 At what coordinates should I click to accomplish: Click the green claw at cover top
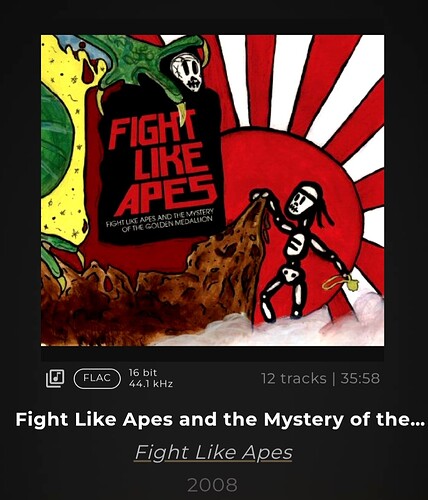click(x=147, y=62)
